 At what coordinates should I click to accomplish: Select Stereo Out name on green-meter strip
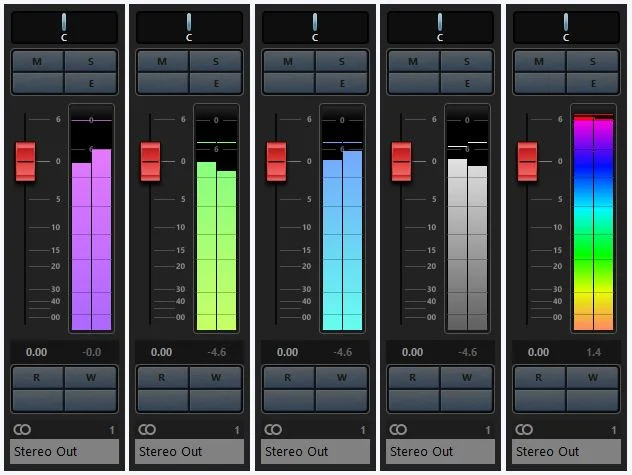point(189,451)
